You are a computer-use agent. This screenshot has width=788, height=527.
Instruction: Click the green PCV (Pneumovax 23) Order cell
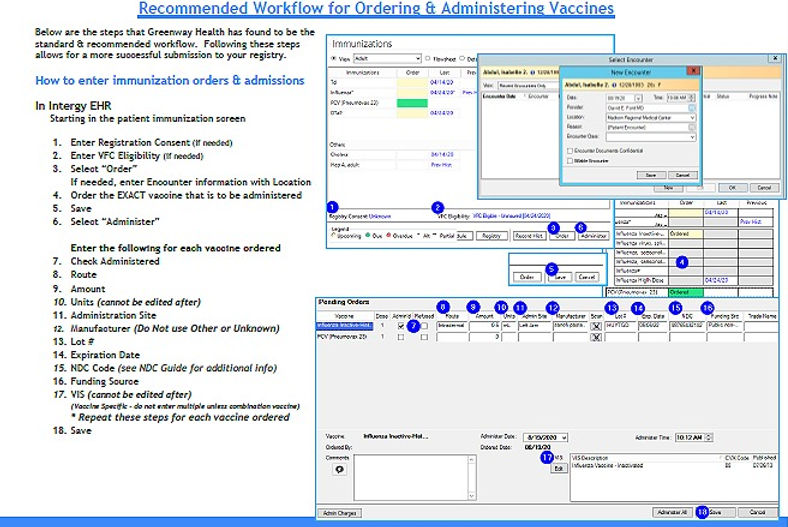[412, 103]
